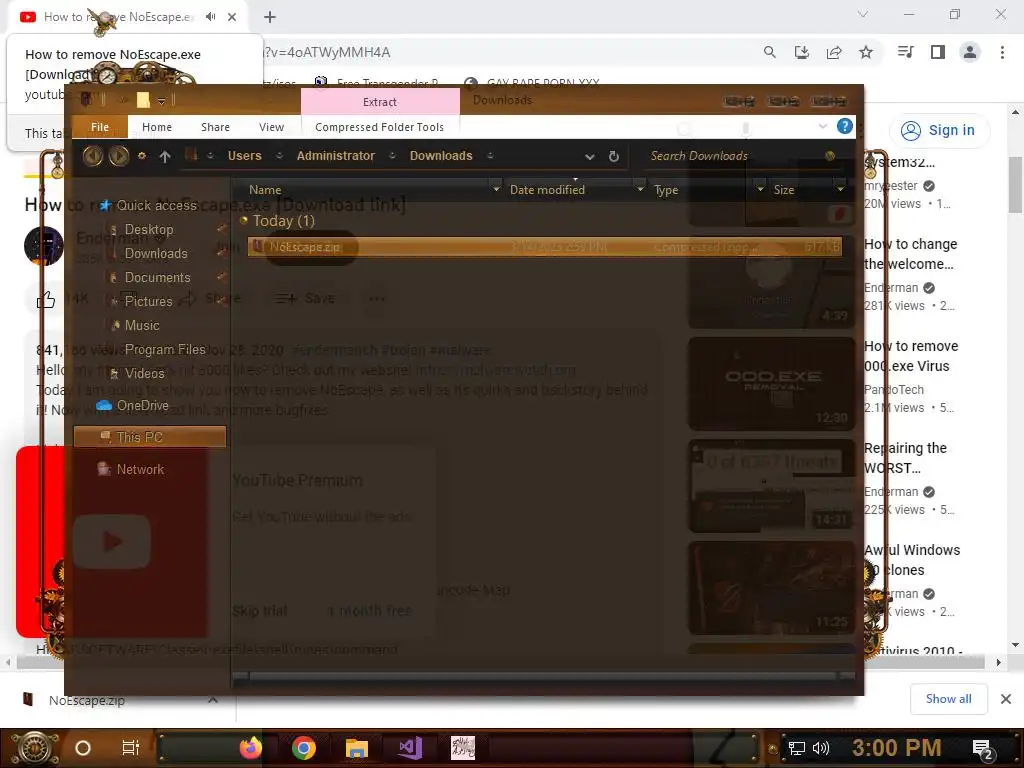
Task: Click the Administrator breadcrumb segment
Action: [x=336, y=155]
